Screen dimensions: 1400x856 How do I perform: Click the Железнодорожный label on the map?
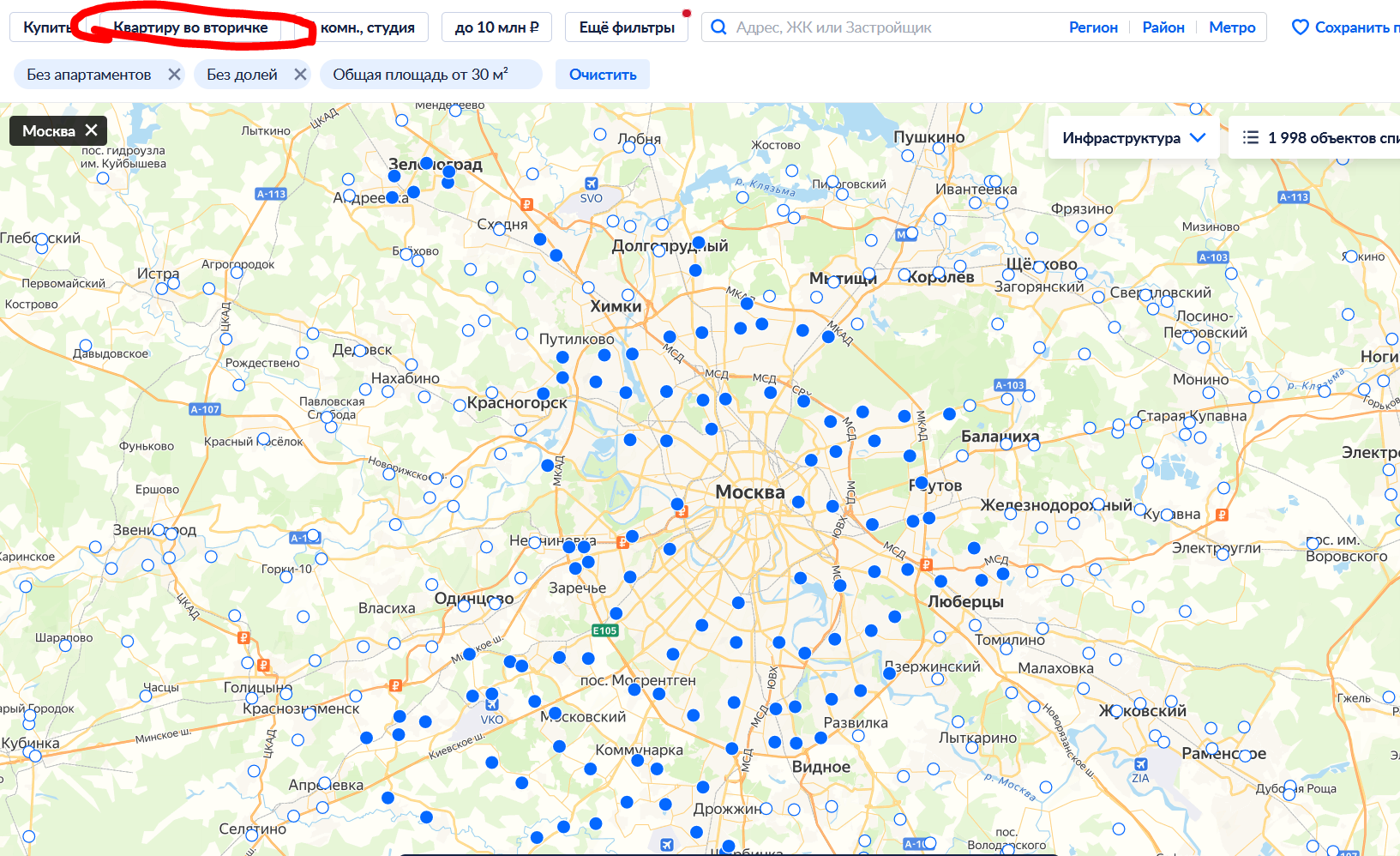click(1056, 505)
